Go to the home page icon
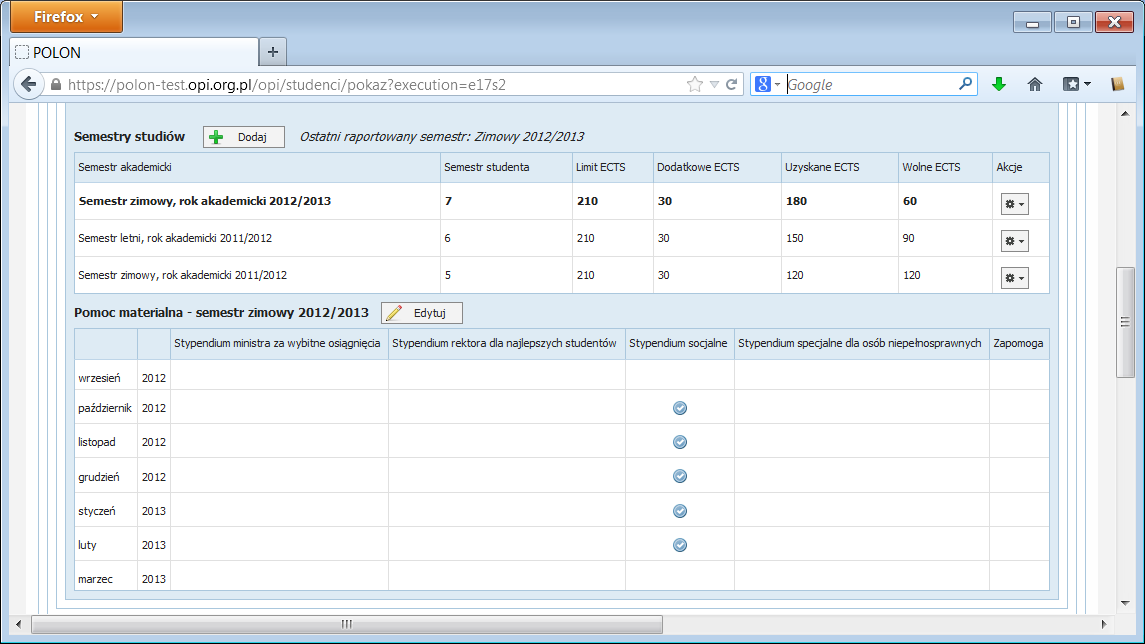 click(1035, 85)
